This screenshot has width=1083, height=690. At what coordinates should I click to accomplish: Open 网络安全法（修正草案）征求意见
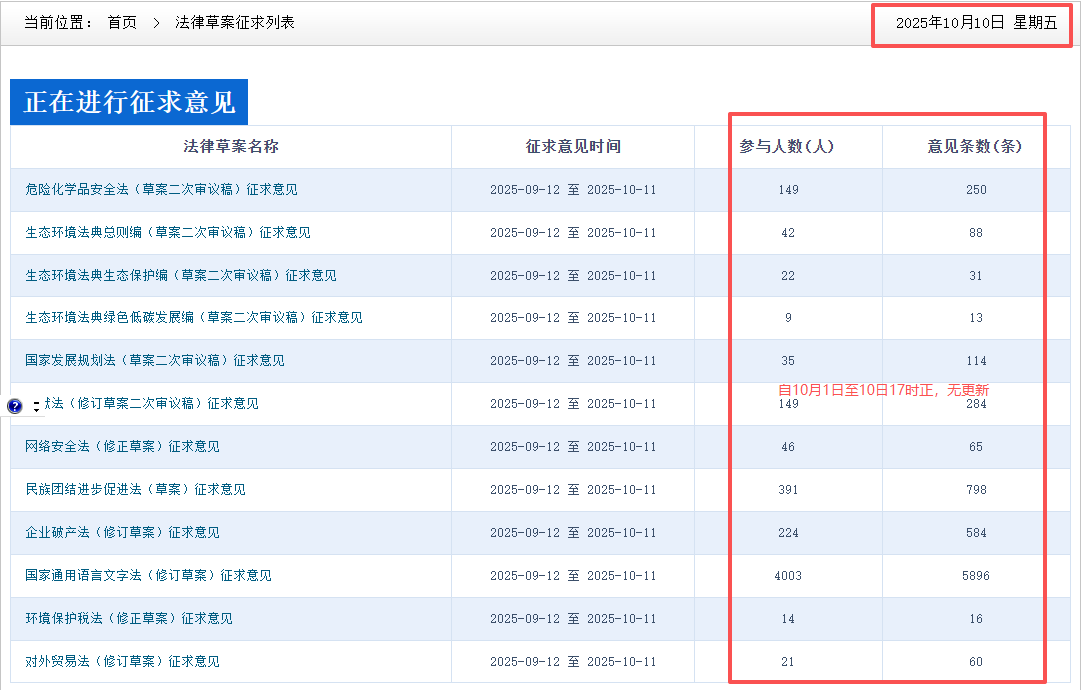pos(122,446)
